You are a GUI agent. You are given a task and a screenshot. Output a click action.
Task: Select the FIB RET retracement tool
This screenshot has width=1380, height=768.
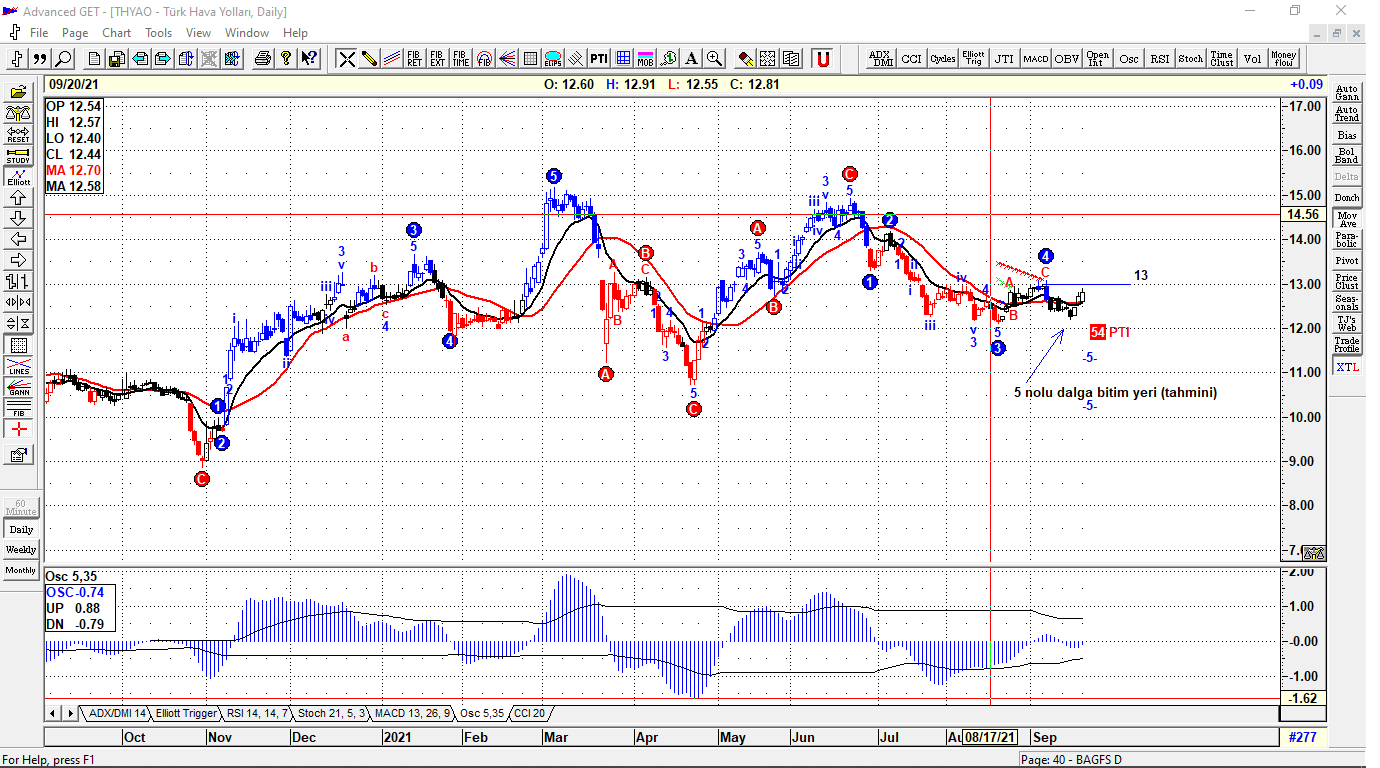click(x=415, y=58)
